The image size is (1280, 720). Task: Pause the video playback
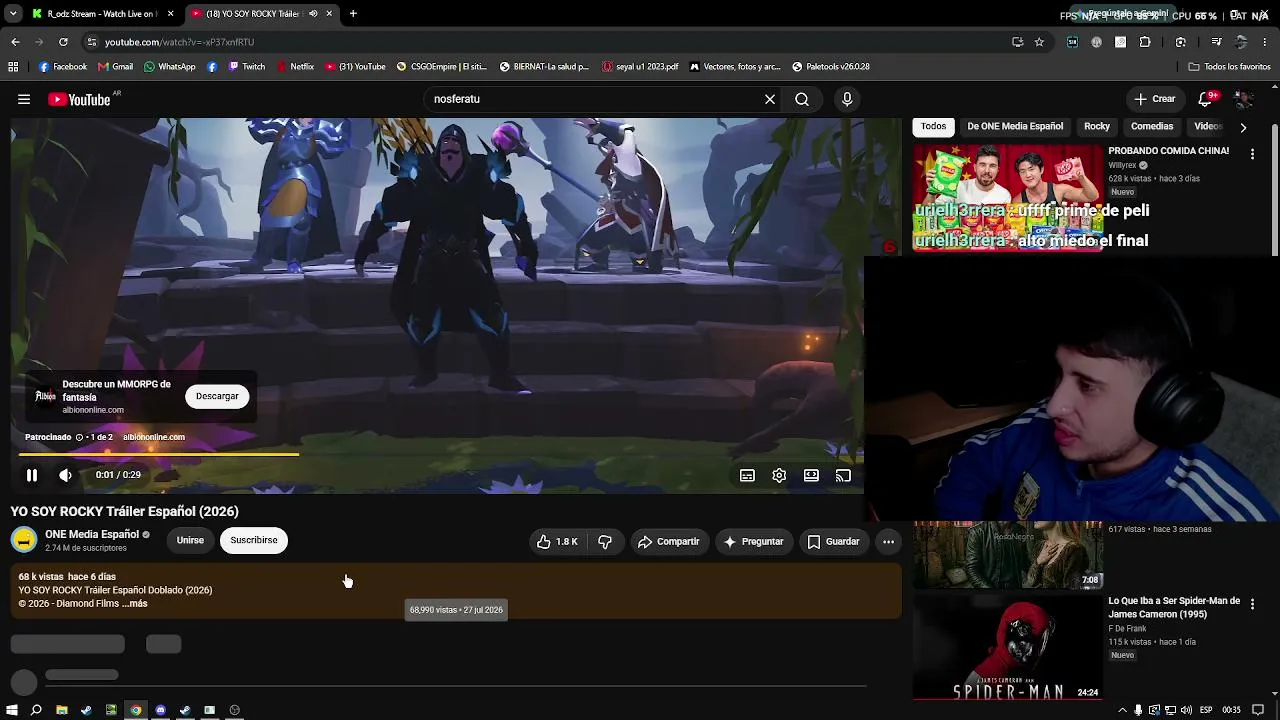pos(32,476)
